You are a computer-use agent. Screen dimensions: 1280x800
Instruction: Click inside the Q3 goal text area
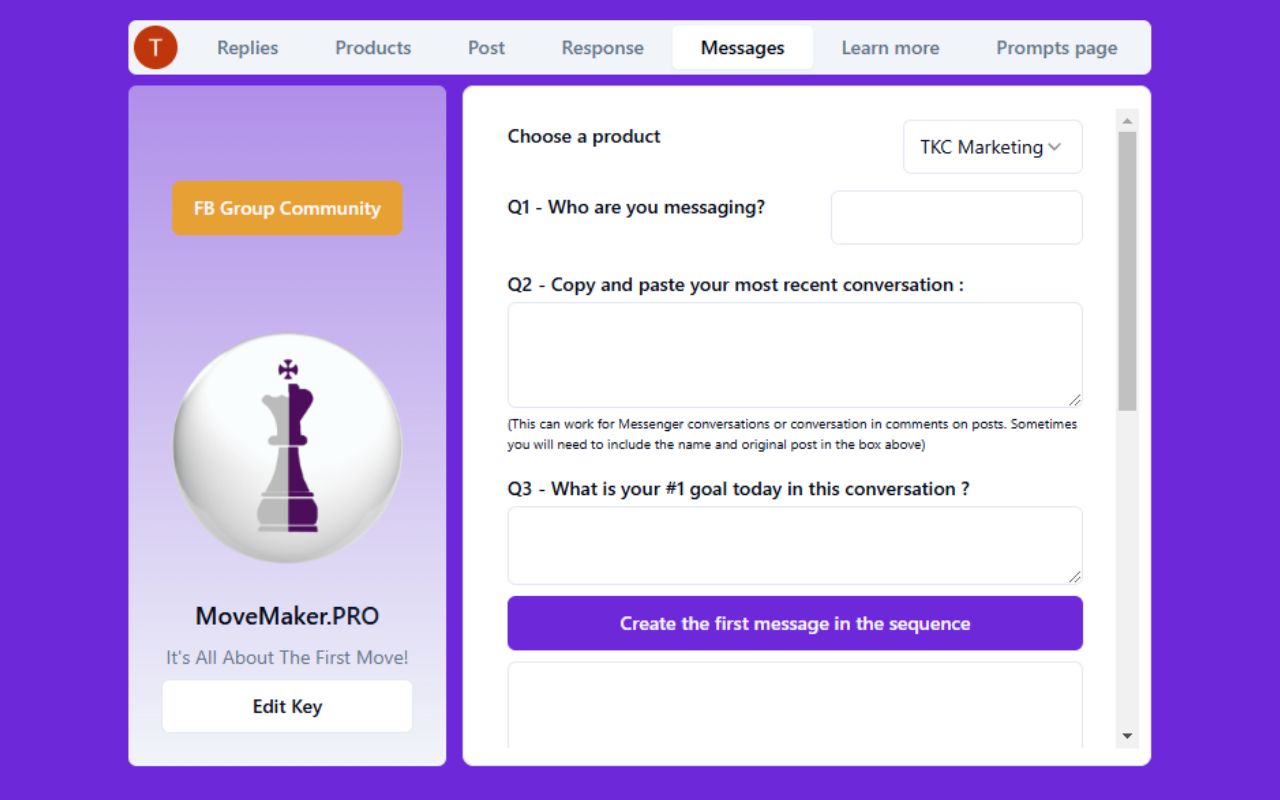pyautogui.click(x=794, y=544)
